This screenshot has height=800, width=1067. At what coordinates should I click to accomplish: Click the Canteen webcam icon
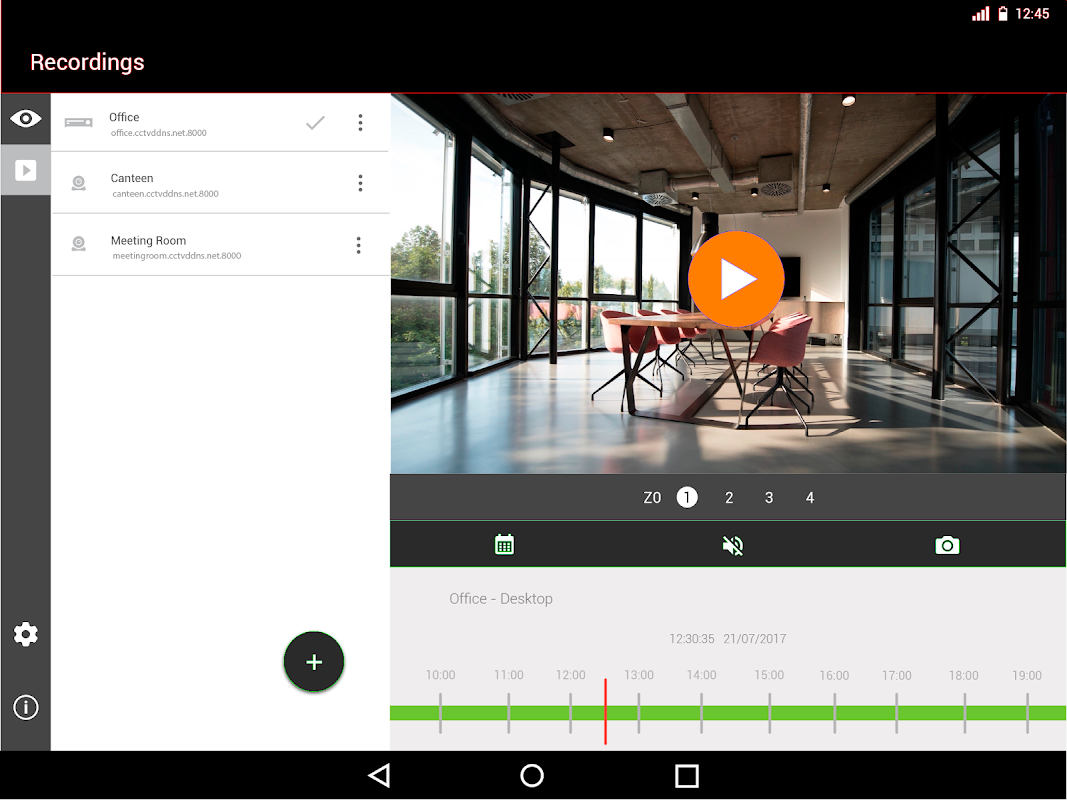[x=79, y=183]
